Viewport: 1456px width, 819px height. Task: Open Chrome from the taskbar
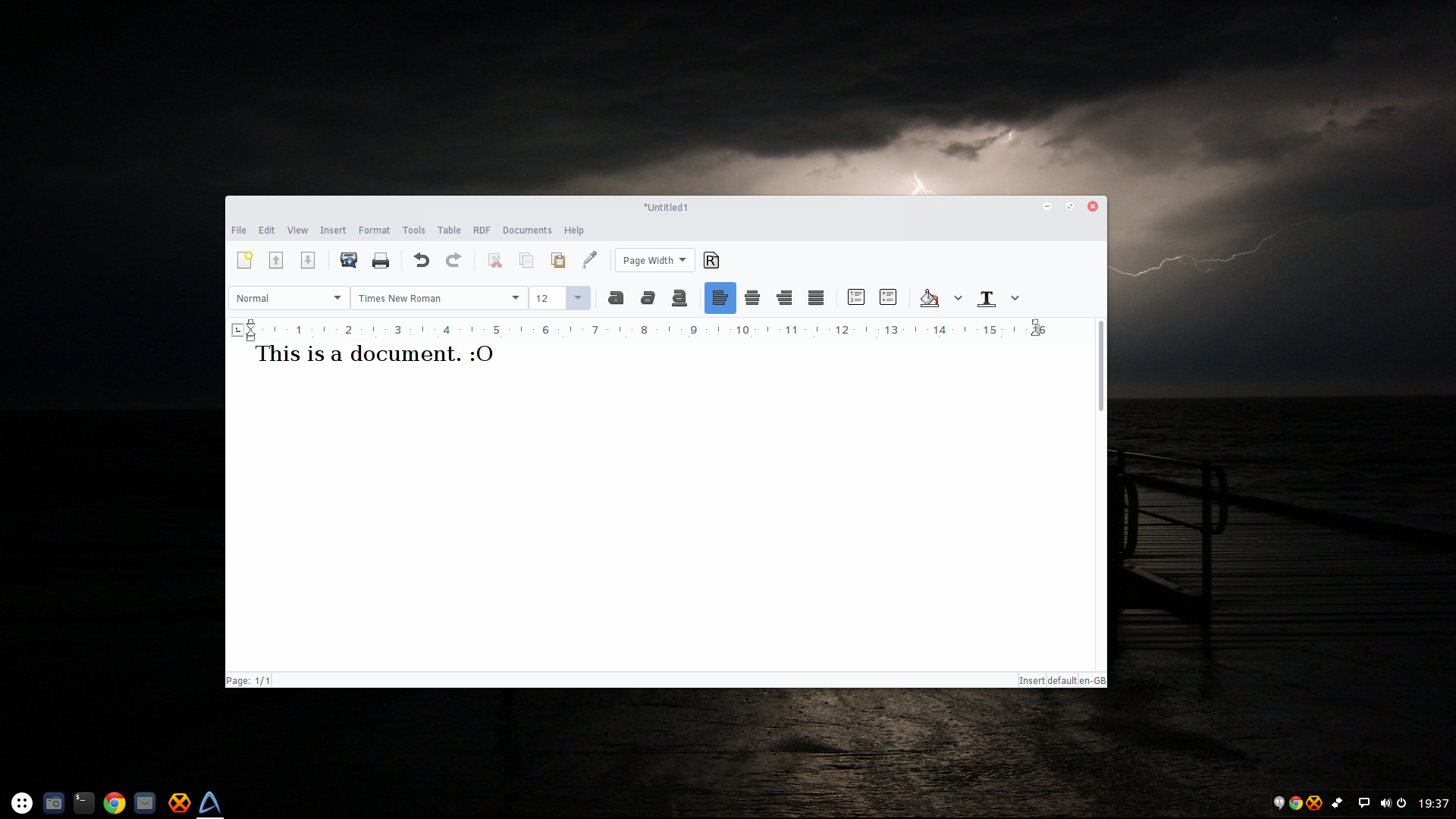click(x=115, y=802)
